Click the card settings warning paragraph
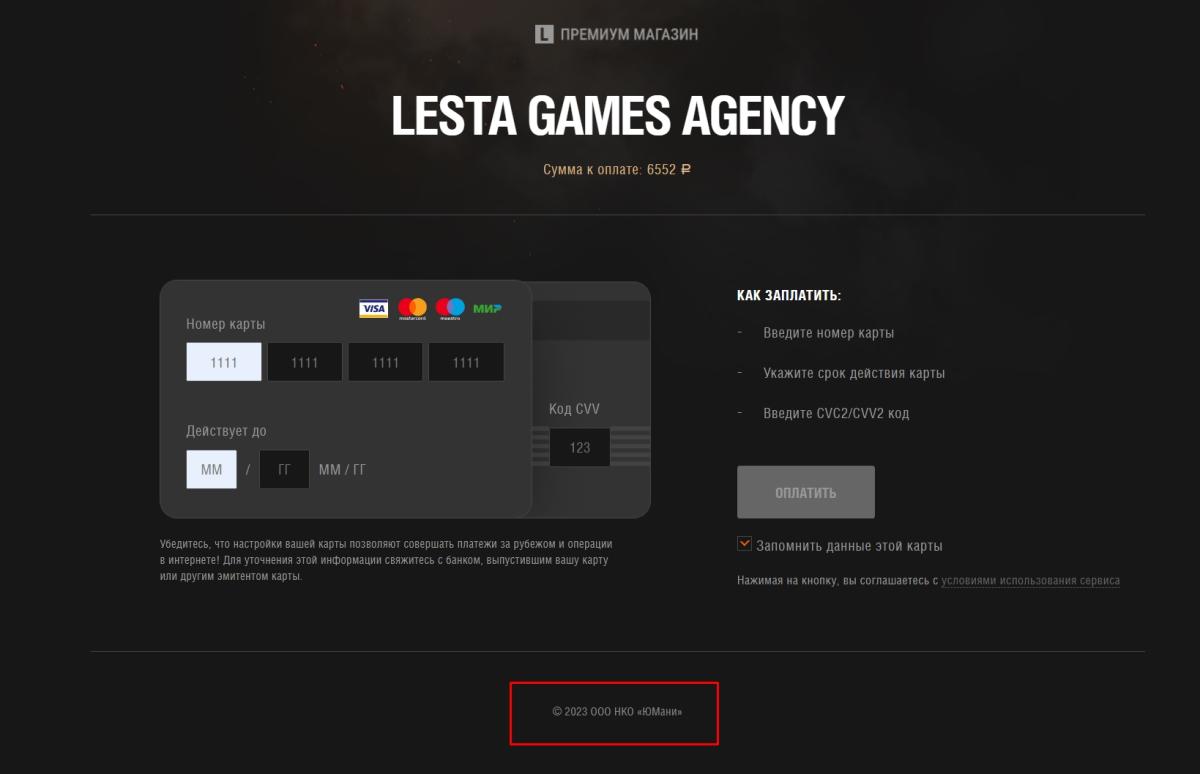 tap(386, 560)
